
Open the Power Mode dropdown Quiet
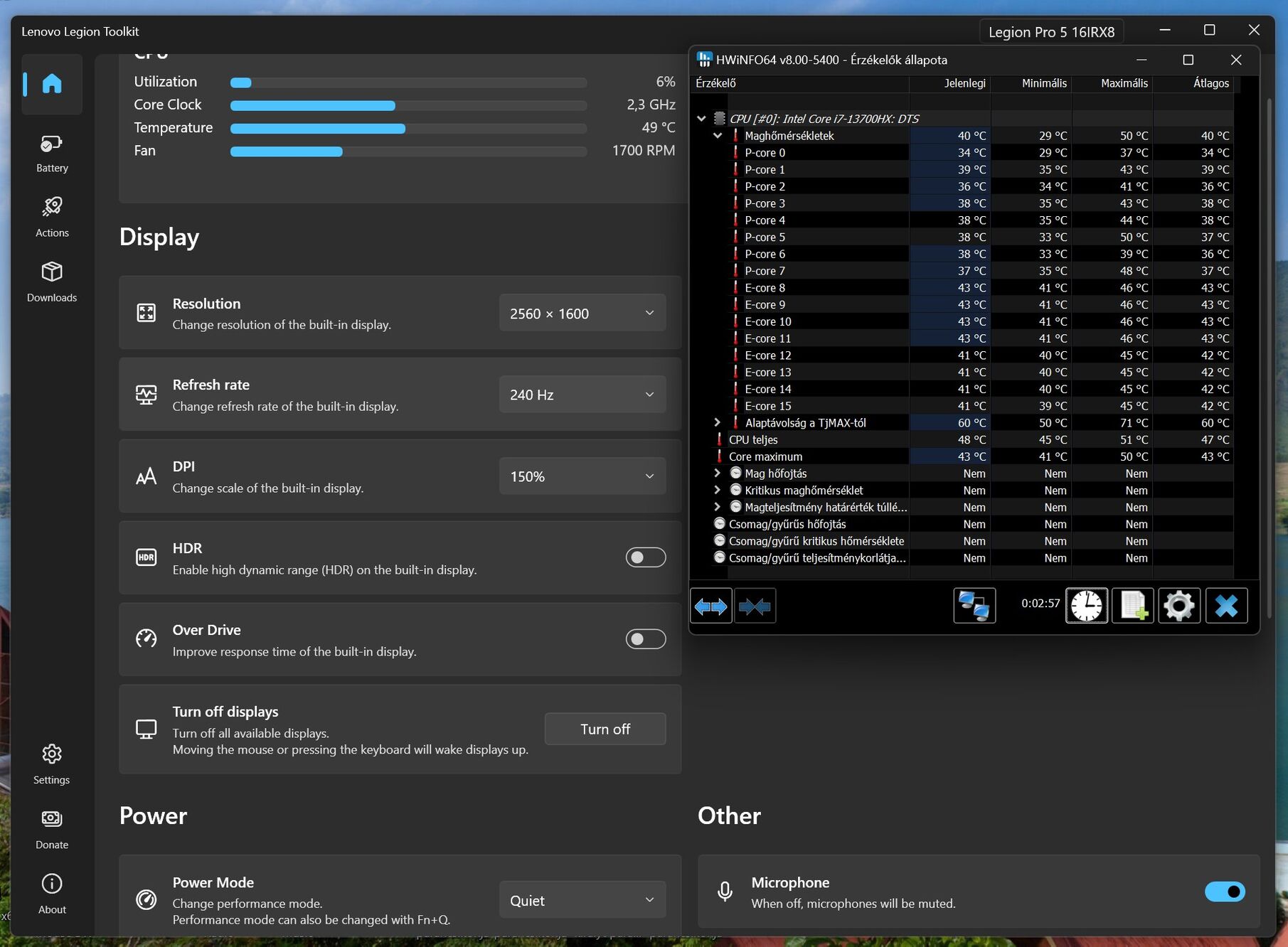[582, 900]
